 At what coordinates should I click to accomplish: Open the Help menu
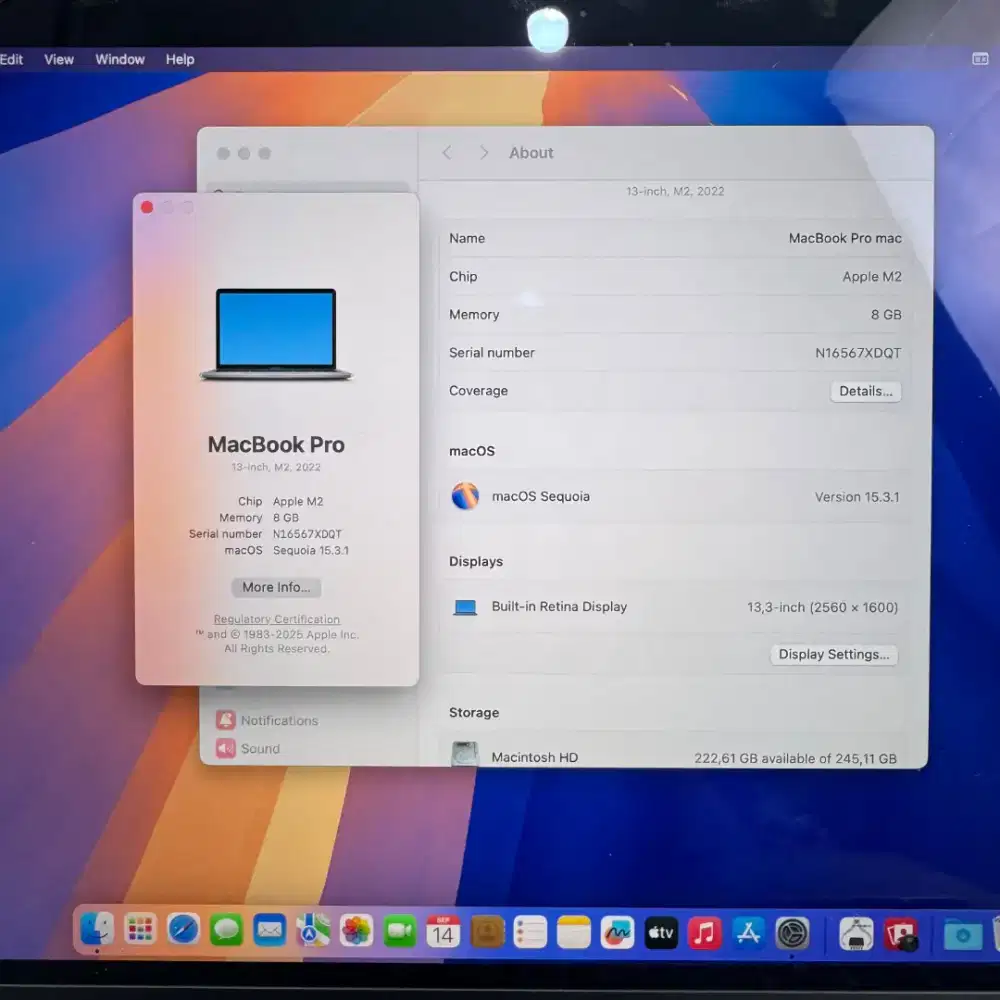pos(180,59)
